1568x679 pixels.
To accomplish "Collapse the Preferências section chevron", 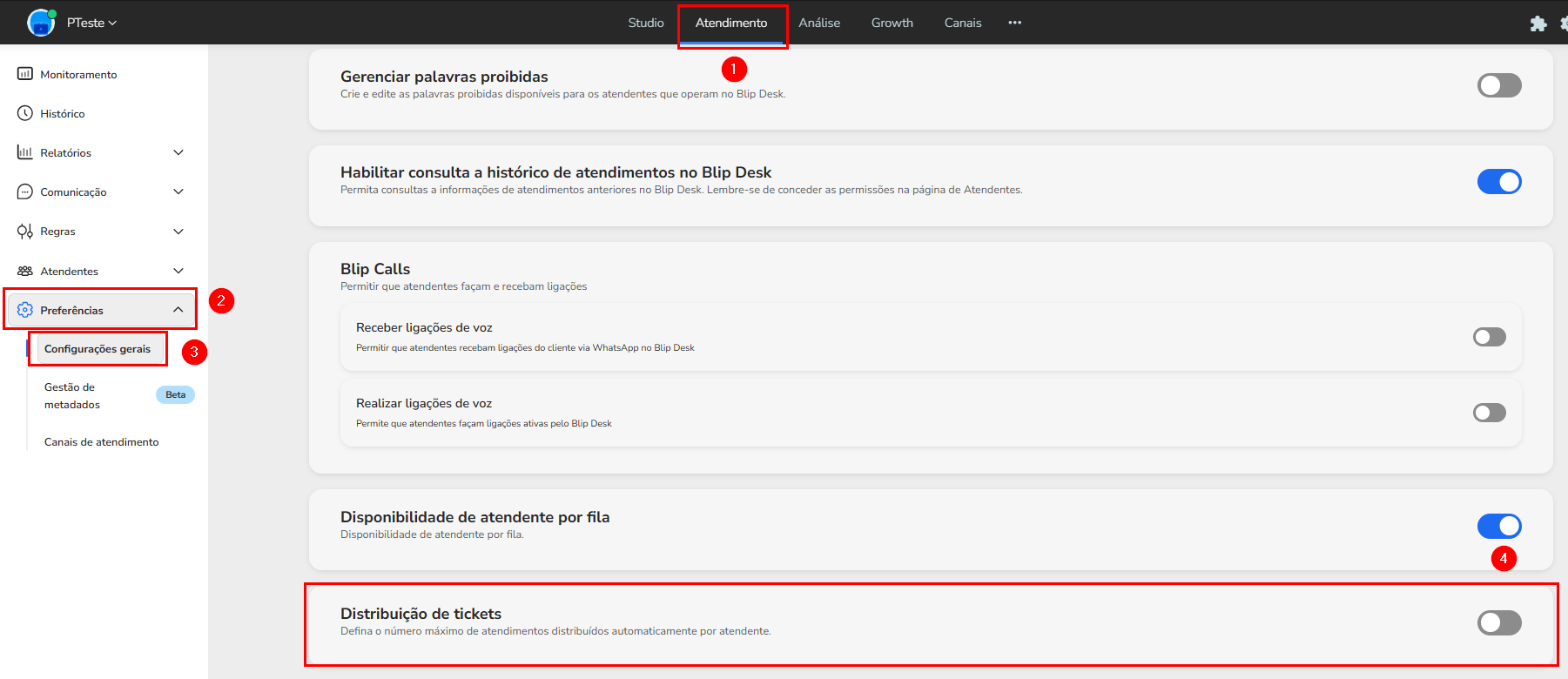I will (x=178, y=310).
